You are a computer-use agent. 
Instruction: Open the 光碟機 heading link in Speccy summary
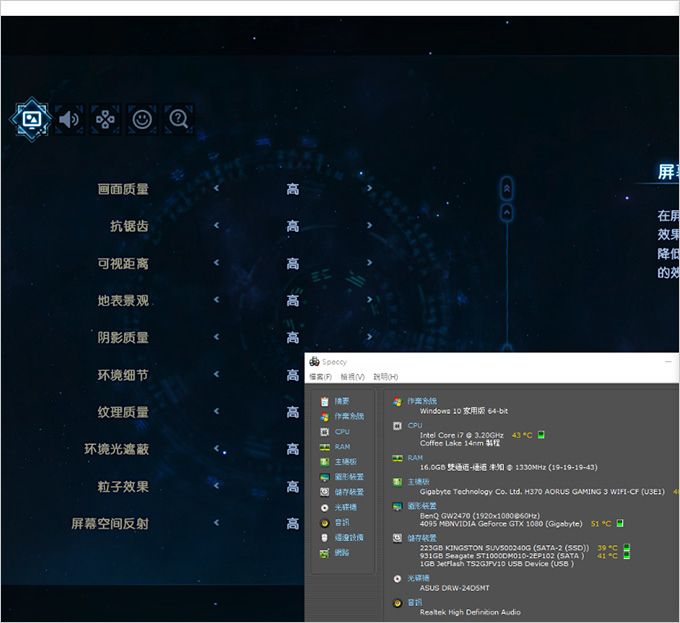(418, 578)
